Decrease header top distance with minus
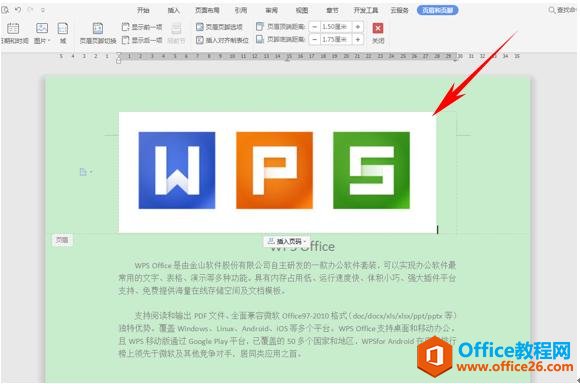Image resolution: width=580 pixels, height=384 pixels. click(314, 27)
